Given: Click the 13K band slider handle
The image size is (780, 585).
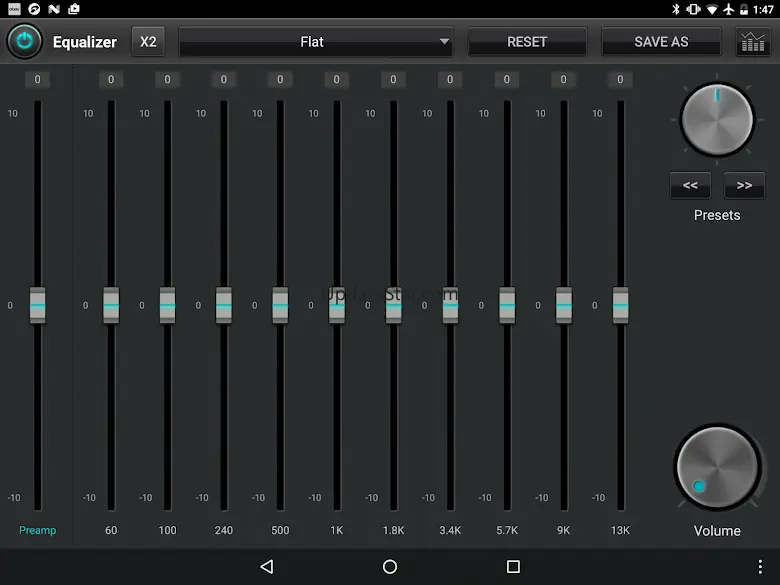Looking at the screenshot, I should (x=620, y=305).
